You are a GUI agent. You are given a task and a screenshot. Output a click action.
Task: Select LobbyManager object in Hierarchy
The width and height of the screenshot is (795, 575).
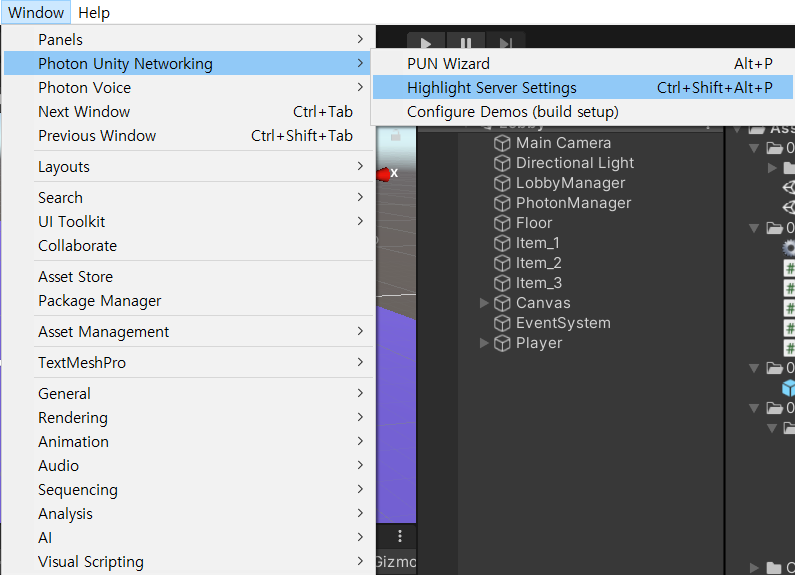pyautogui.click(x=570, y=183)
